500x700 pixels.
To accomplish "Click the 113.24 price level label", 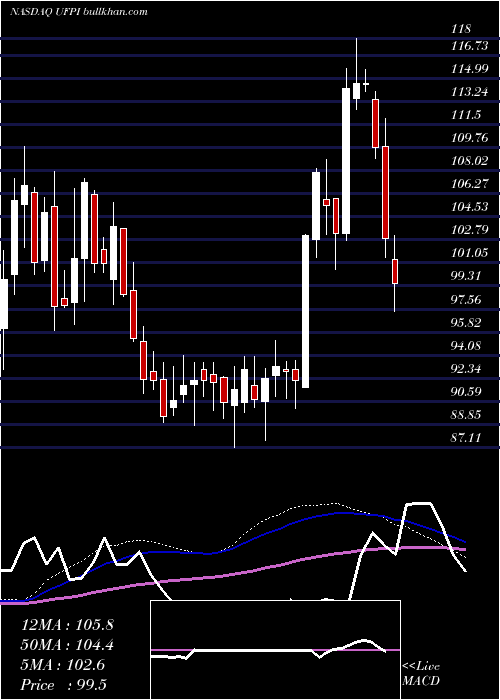I will point(469,92).
